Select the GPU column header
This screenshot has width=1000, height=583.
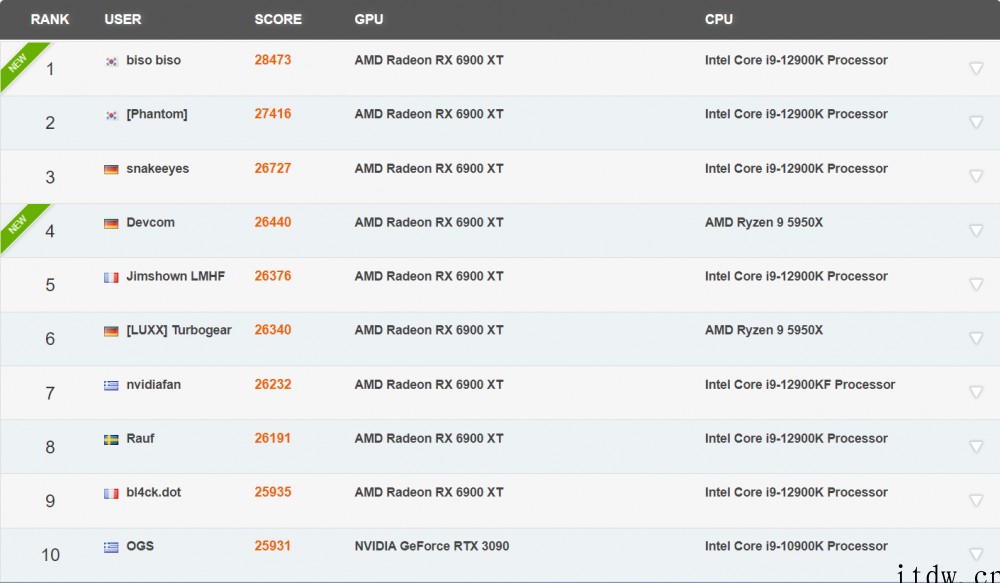(x=369, y=19)
